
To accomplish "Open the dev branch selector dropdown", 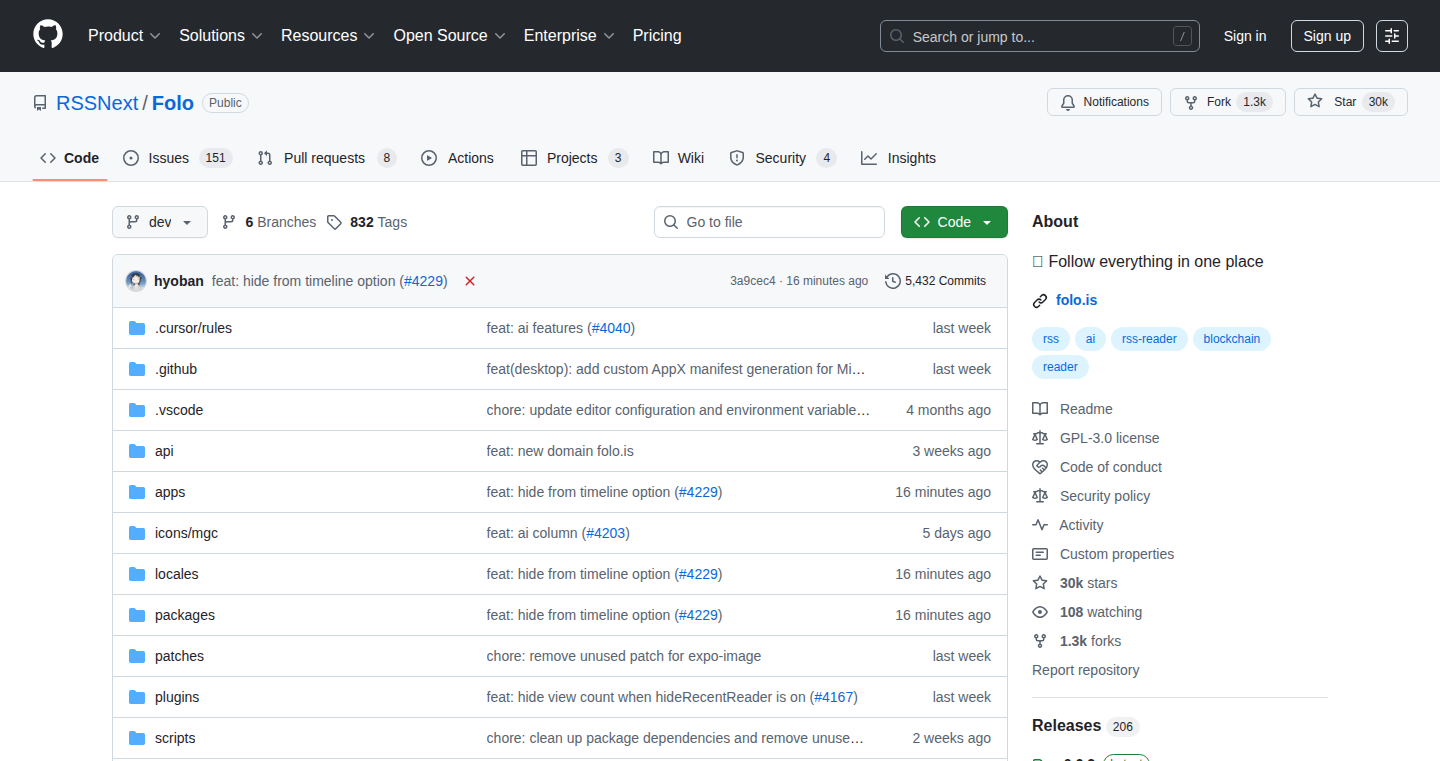I will tap(160, 222).
